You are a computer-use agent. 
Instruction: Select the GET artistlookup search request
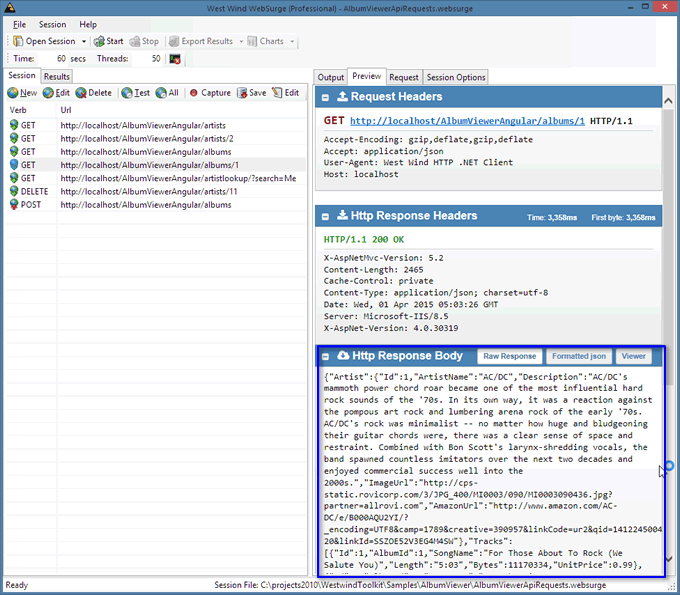[x=156, y=178]
